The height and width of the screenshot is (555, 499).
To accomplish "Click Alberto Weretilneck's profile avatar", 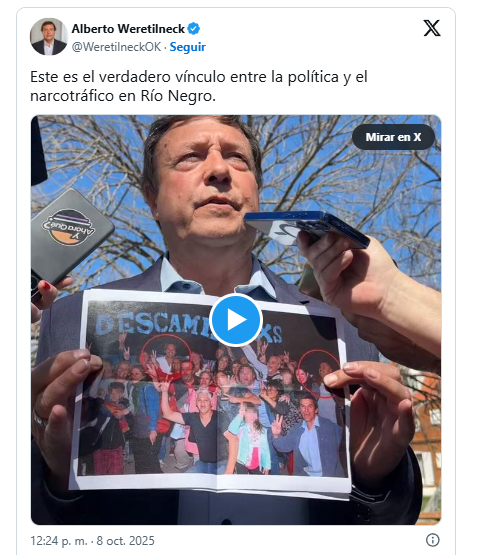I will [48, 36].
